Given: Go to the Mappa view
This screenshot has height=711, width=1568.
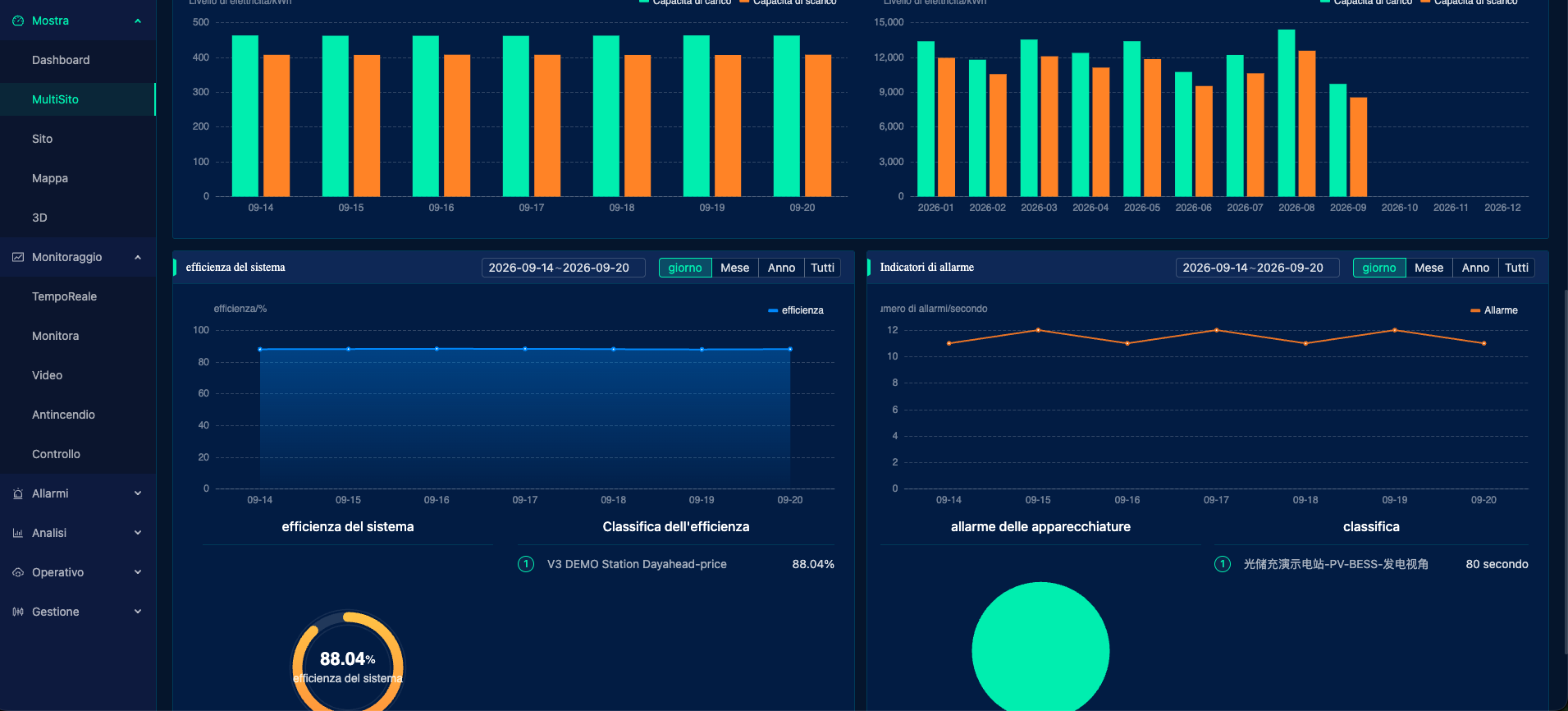Looking at the screenshot, I should click(78, 178).
